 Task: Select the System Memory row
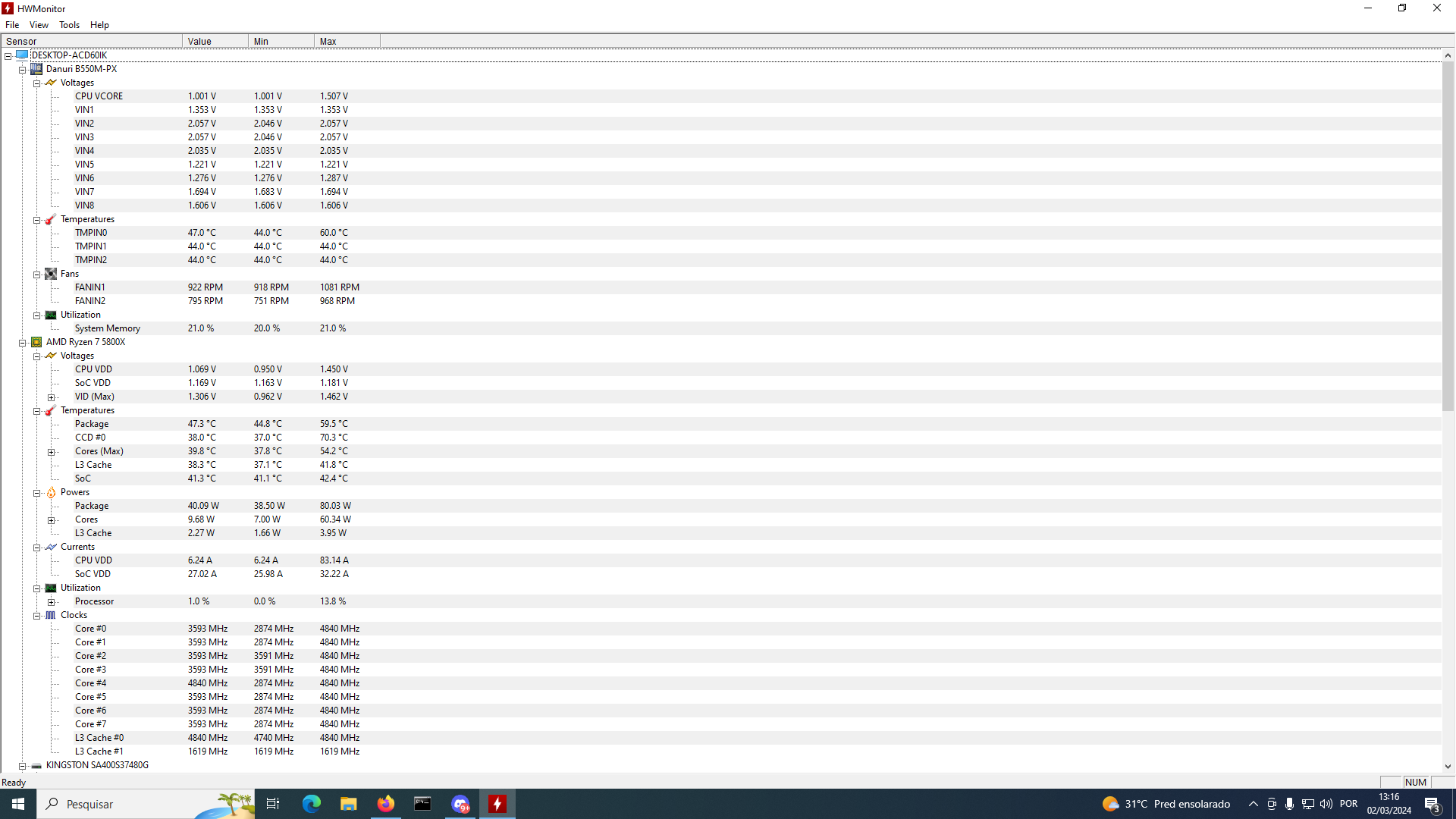pyautogui.click(x=720, y=328)
